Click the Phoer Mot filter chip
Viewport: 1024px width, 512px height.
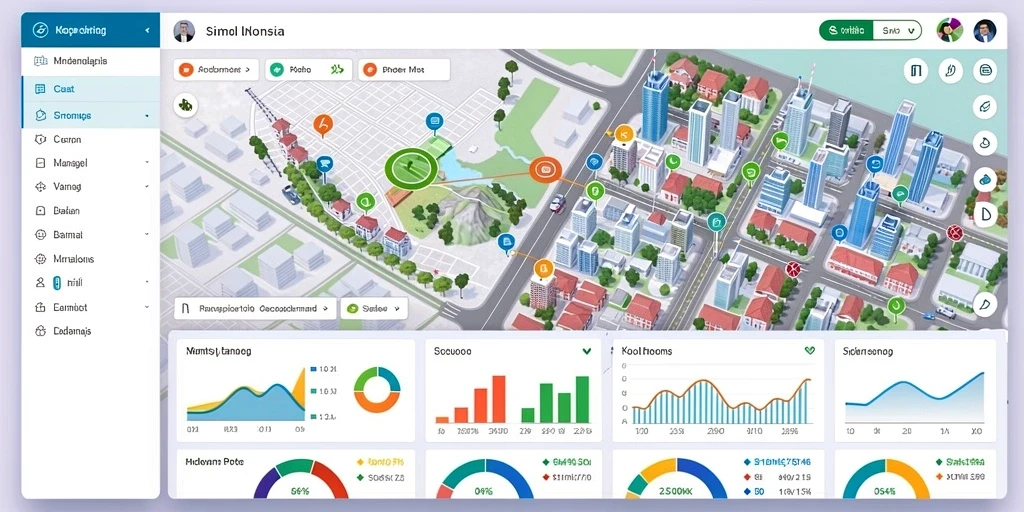[x=404, y=69]
